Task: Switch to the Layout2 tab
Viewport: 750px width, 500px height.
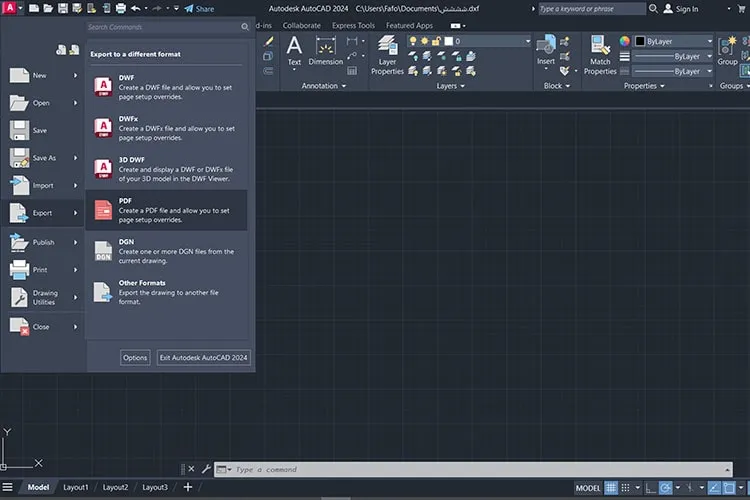Action: pyautogui.click(x=115, y=487)
